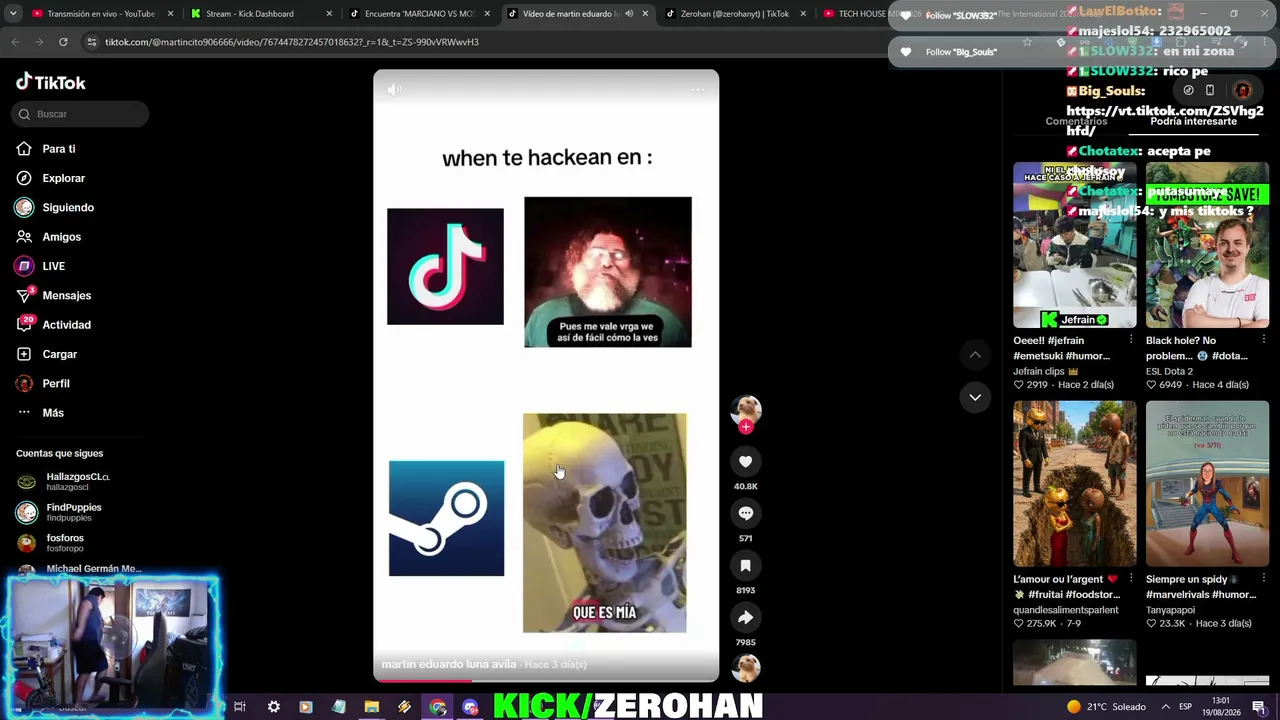Seek on the video progress bar
1280x720 pixels.
[x=546, y=680]
